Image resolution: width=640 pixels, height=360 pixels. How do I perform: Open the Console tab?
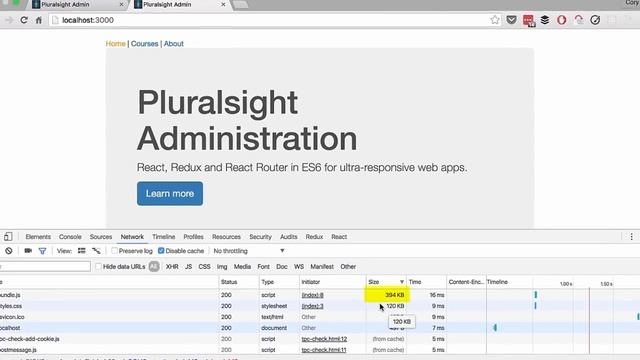pos(70,237)
